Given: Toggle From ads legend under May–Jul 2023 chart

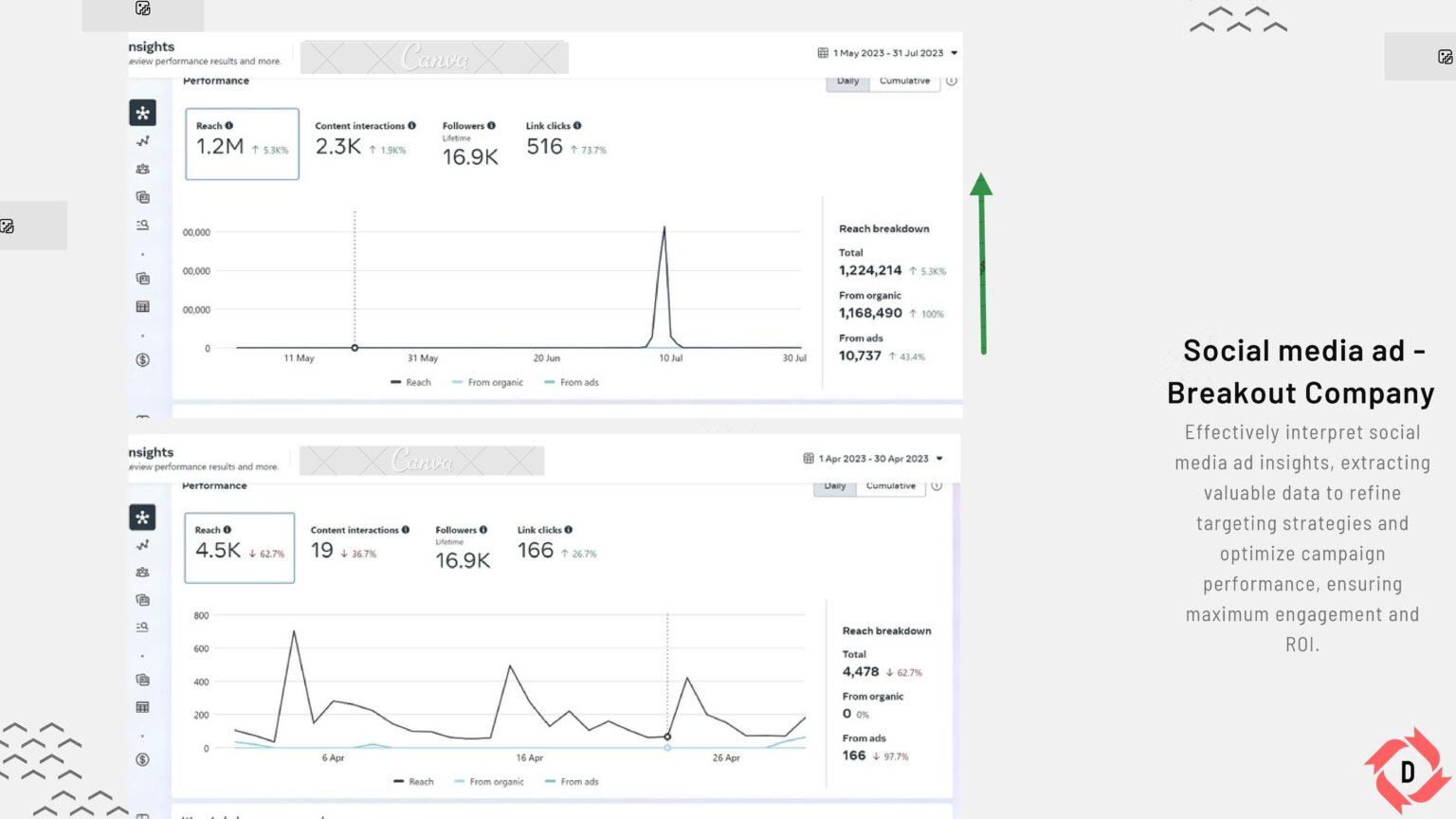Looking at the screenshot, I should coord(572,382).
